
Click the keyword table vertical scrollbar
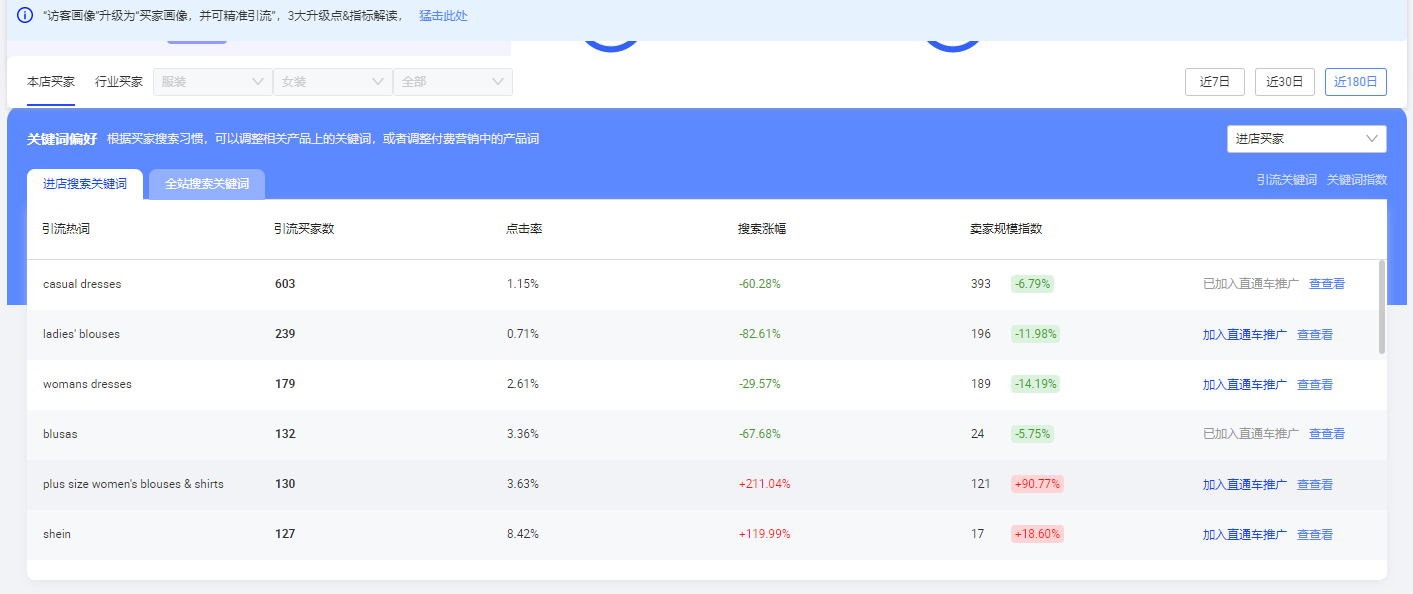[1382, 306]
